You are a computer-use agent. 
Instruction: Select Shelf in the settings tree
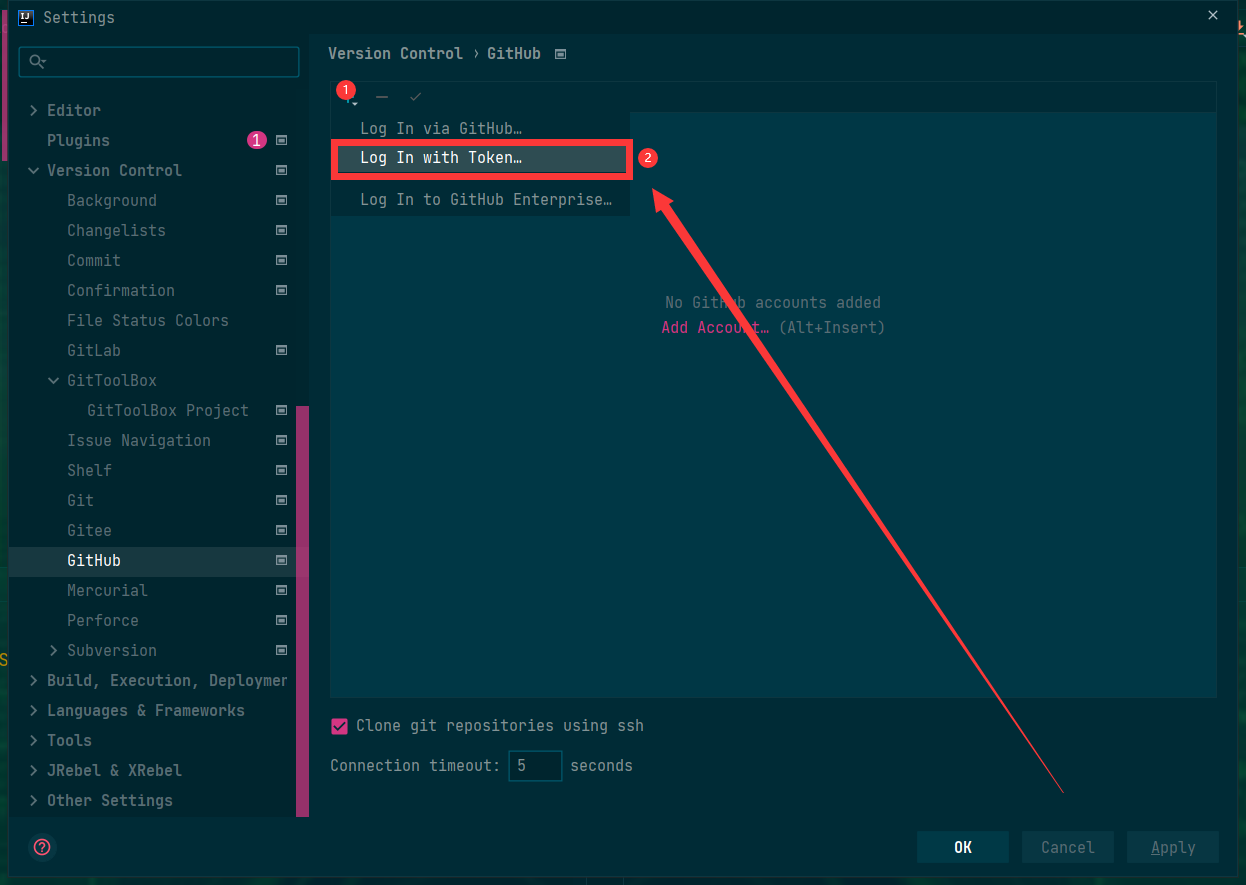point(90,470)
